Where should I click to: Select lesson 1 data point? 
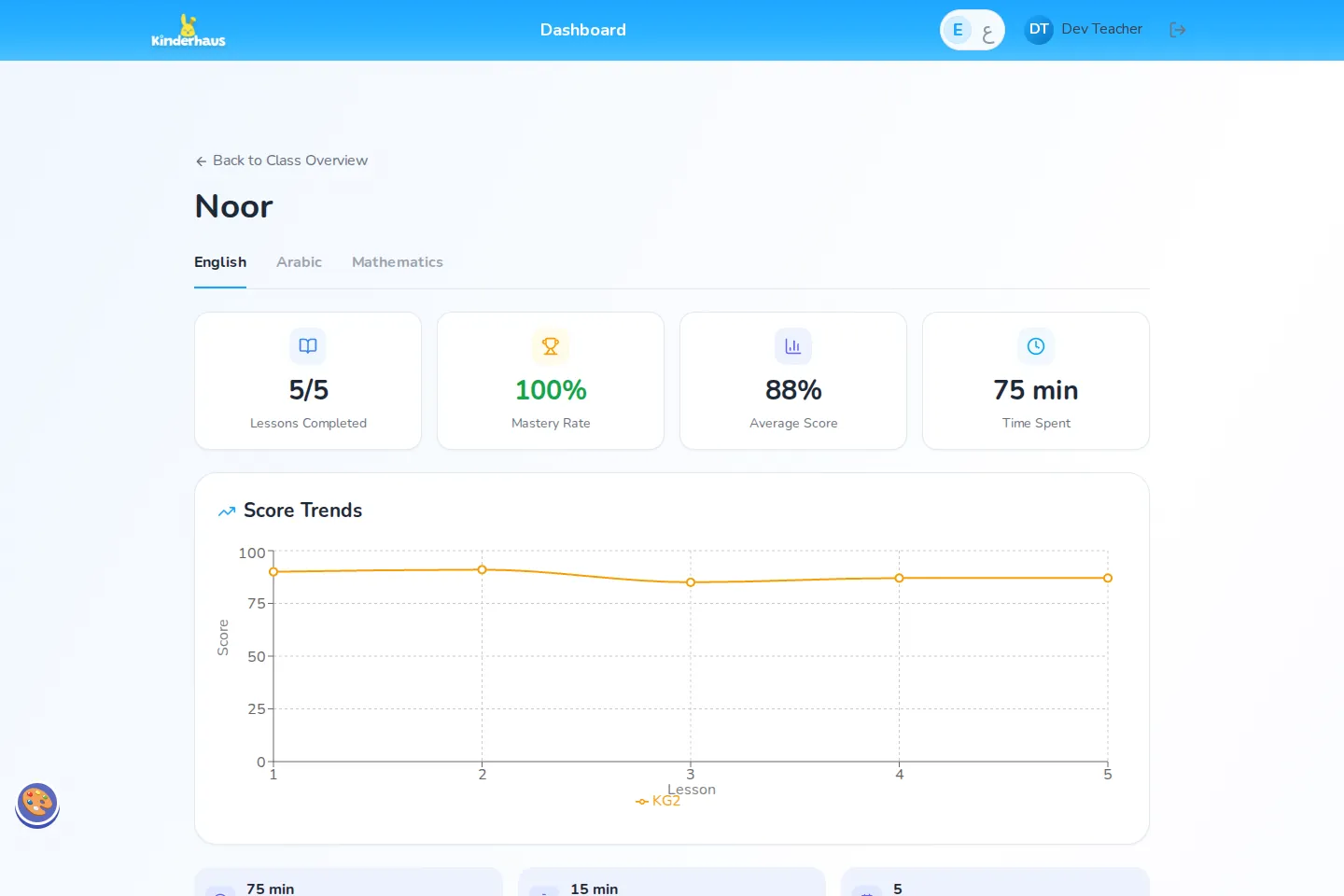[273, 572]
